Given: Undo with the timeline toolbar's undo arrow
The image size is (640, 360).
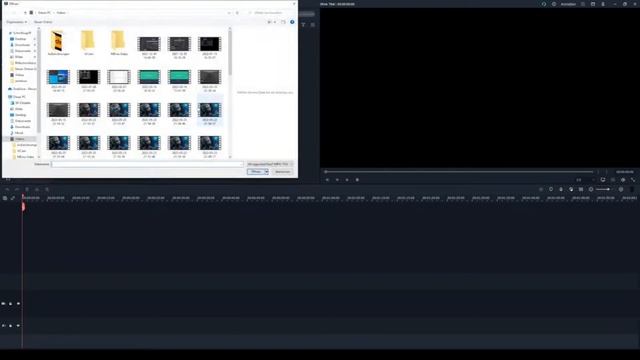Looking at the screenshot, I should [x=7, y=189].
